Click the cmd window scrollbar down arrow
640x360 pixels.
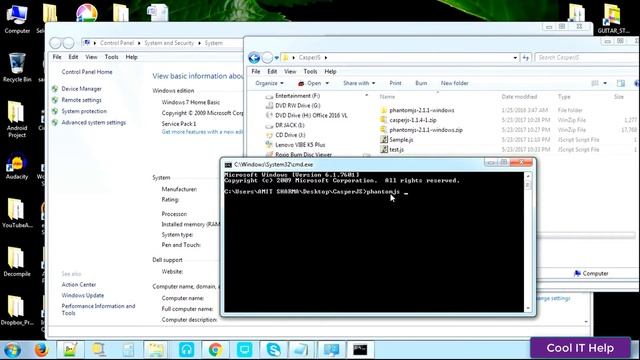(528, 309)
